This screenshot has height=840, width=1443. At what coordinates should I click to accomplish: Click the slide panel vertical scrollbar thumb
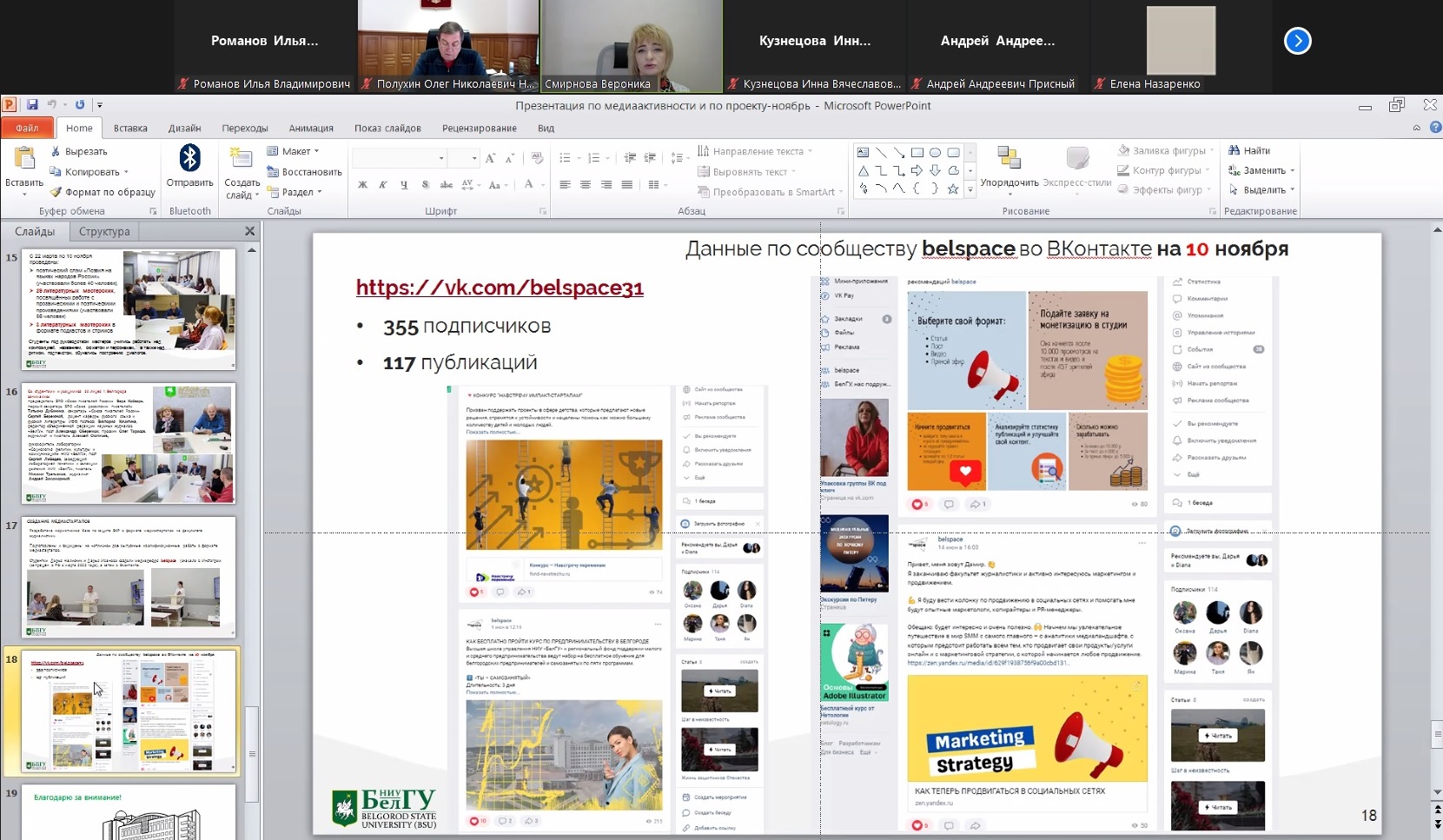tap(252, 754)
